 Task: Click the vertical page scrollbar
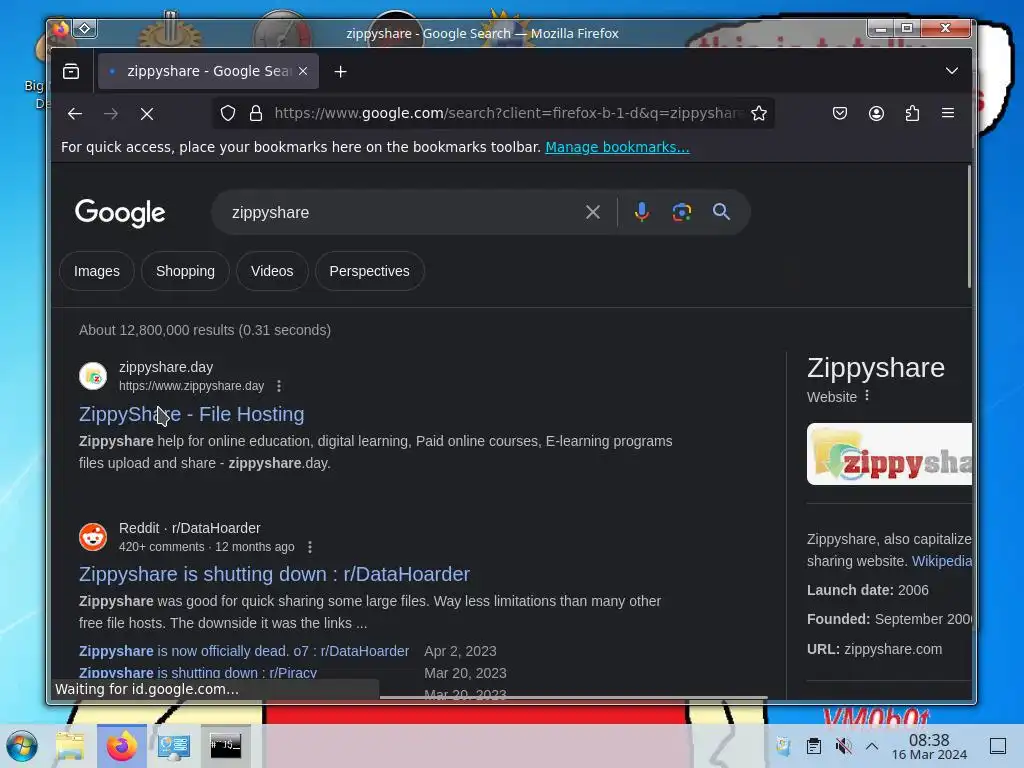tap(969, 226)
